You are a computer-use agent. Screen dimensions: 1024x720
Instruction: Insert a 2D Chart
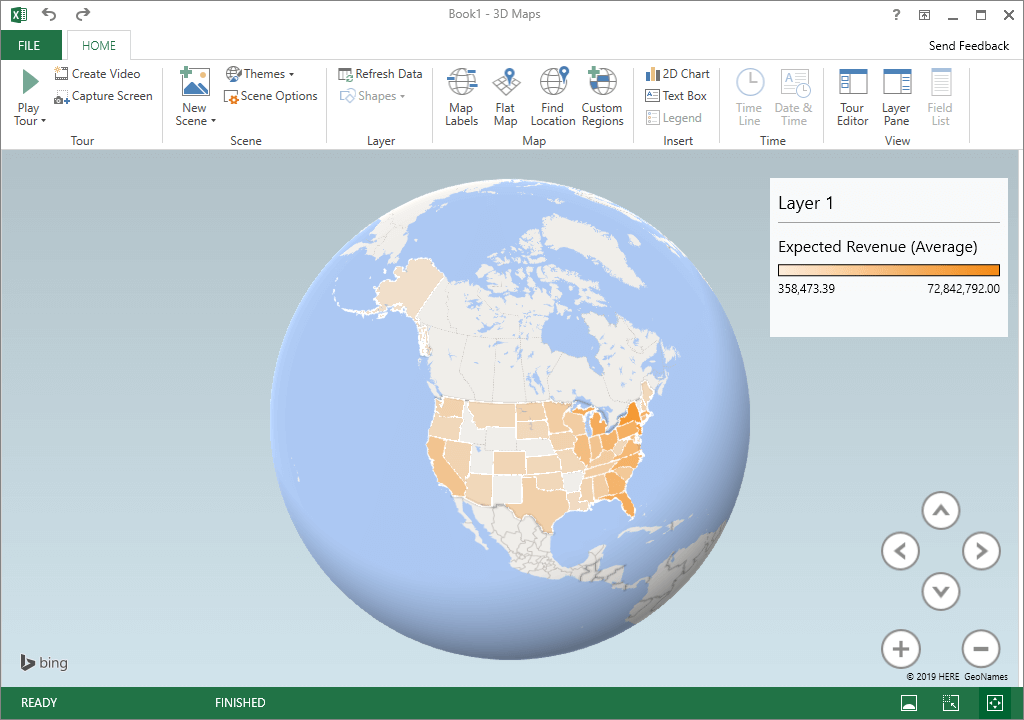[678, 73]
